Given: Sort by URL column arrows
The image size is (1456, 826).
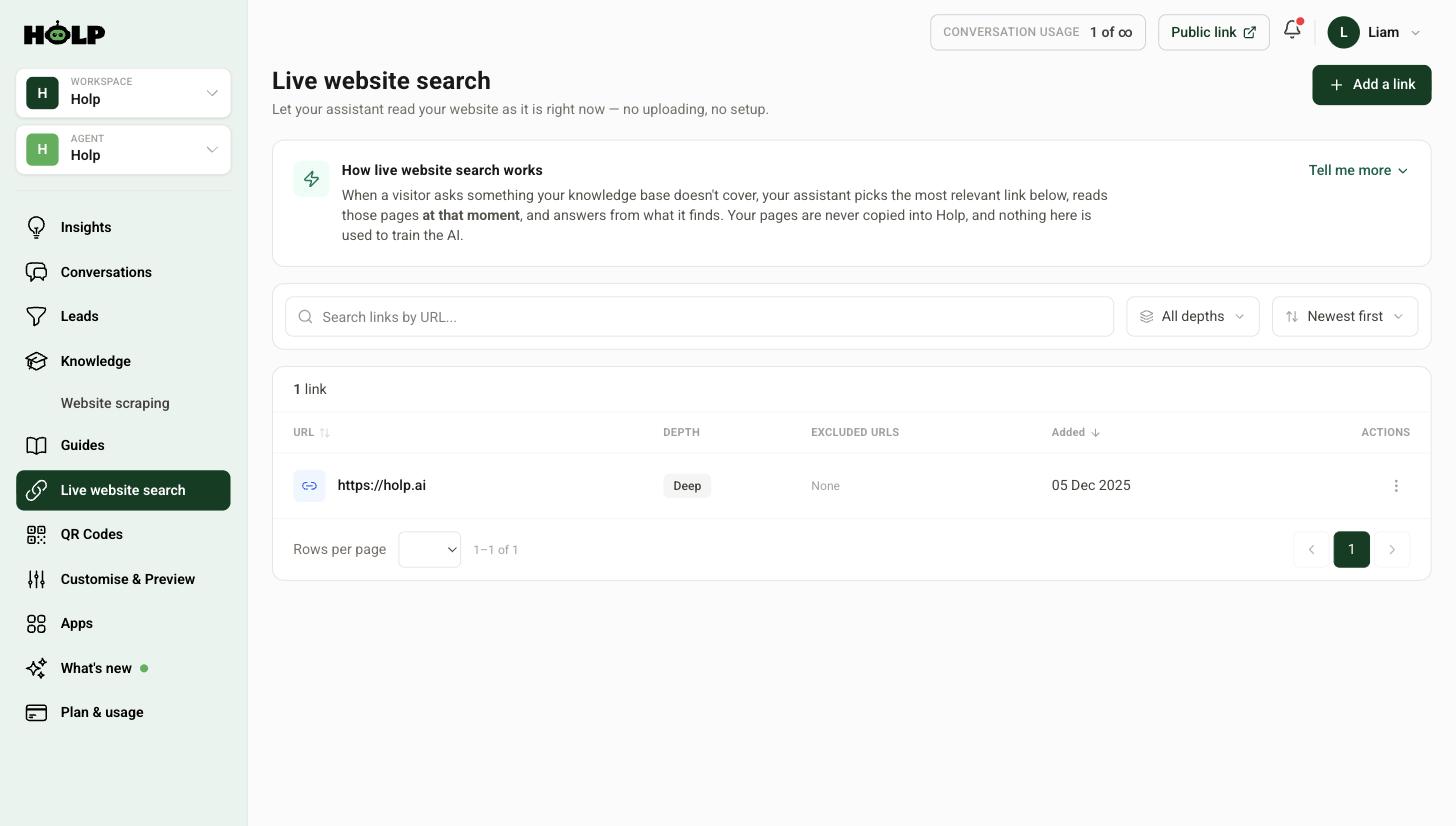Looking at the screenshot, I should pyautogui.click(x=324, y=433).
